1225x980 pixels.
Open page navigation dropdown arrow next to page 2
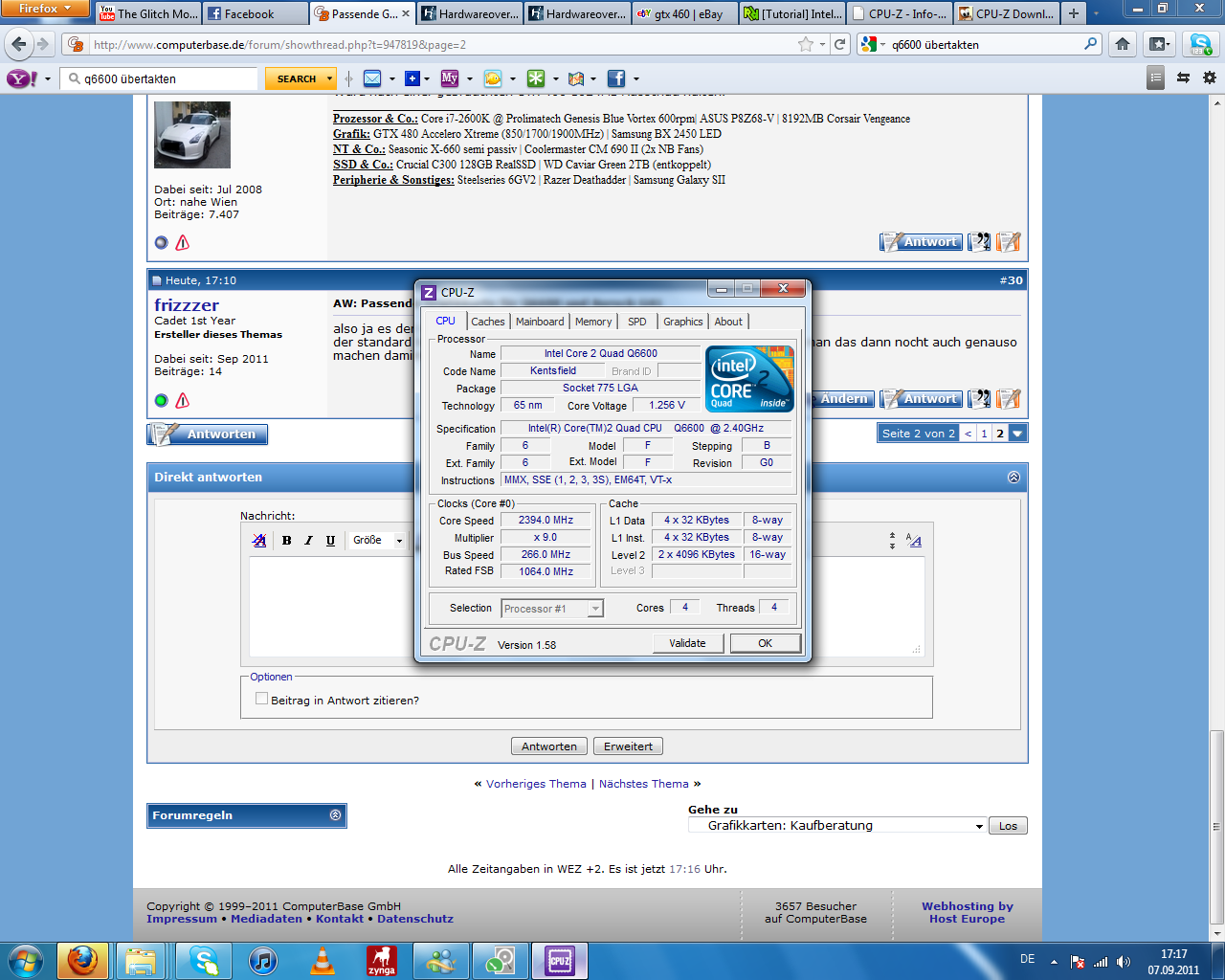(x=1018, y=434)
